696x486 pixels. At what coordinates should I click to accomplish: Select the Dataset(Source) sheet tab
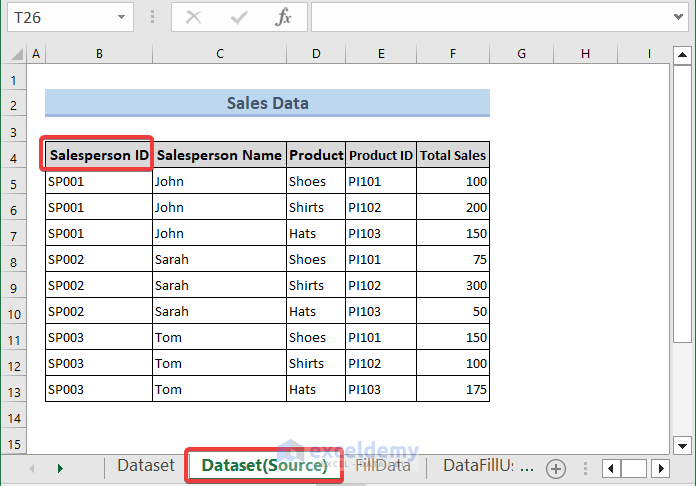[264, 466]
